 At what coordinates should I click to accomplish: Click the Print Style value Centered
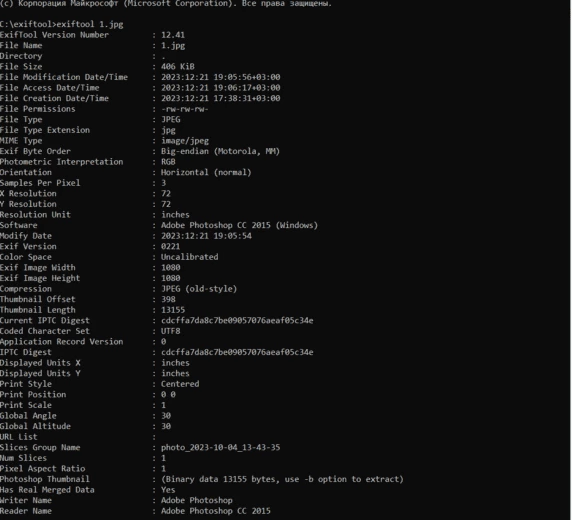pos(180,384)
